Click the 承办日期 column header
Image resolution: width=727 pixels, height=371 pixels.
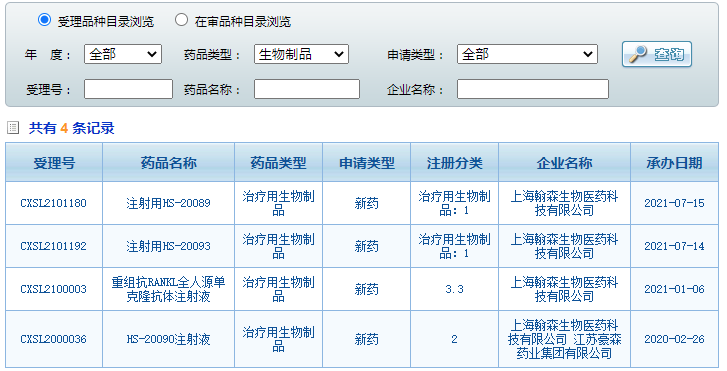(x=674, y=162)
